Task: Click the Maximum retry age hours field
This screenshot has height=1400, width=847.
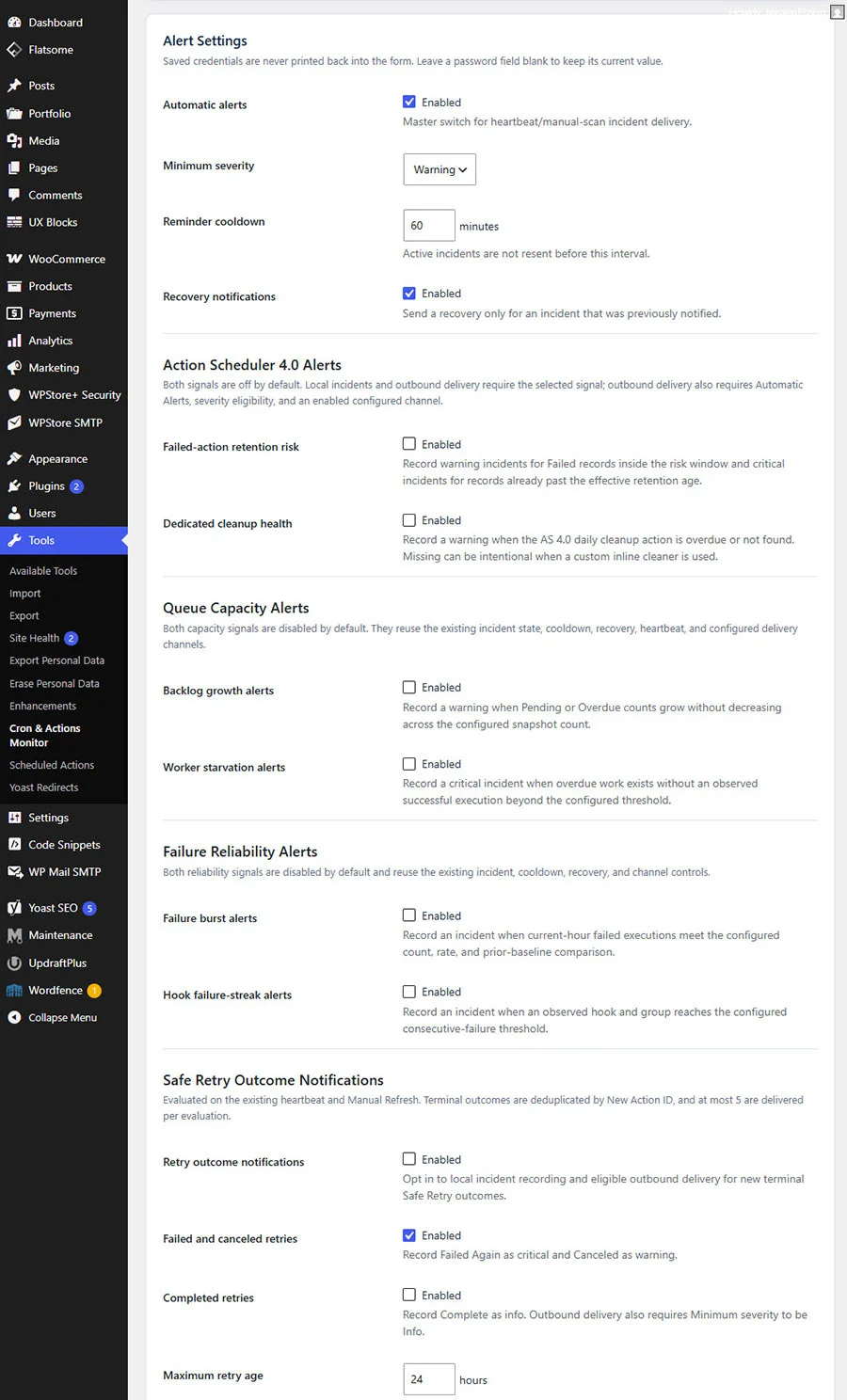Action: tap(429, 1379)
